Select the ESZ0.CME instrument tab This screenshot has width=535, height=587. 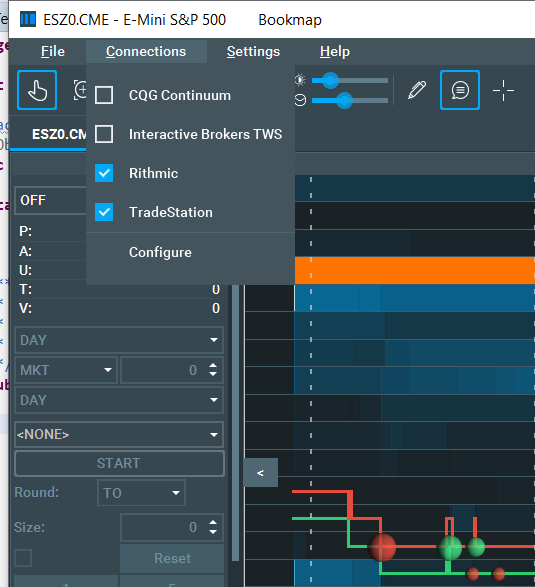tap(49, 134)
